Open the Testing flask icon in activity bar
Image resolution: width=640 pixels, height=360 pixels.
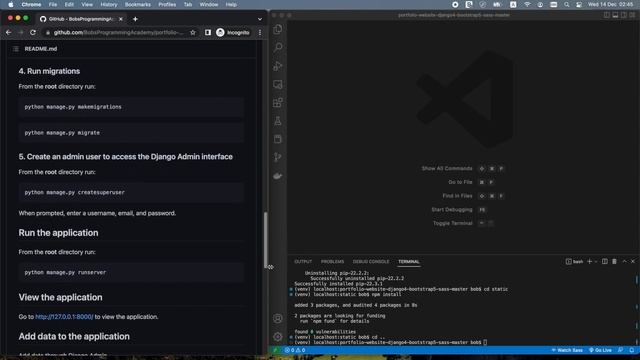tap(278, 121)
